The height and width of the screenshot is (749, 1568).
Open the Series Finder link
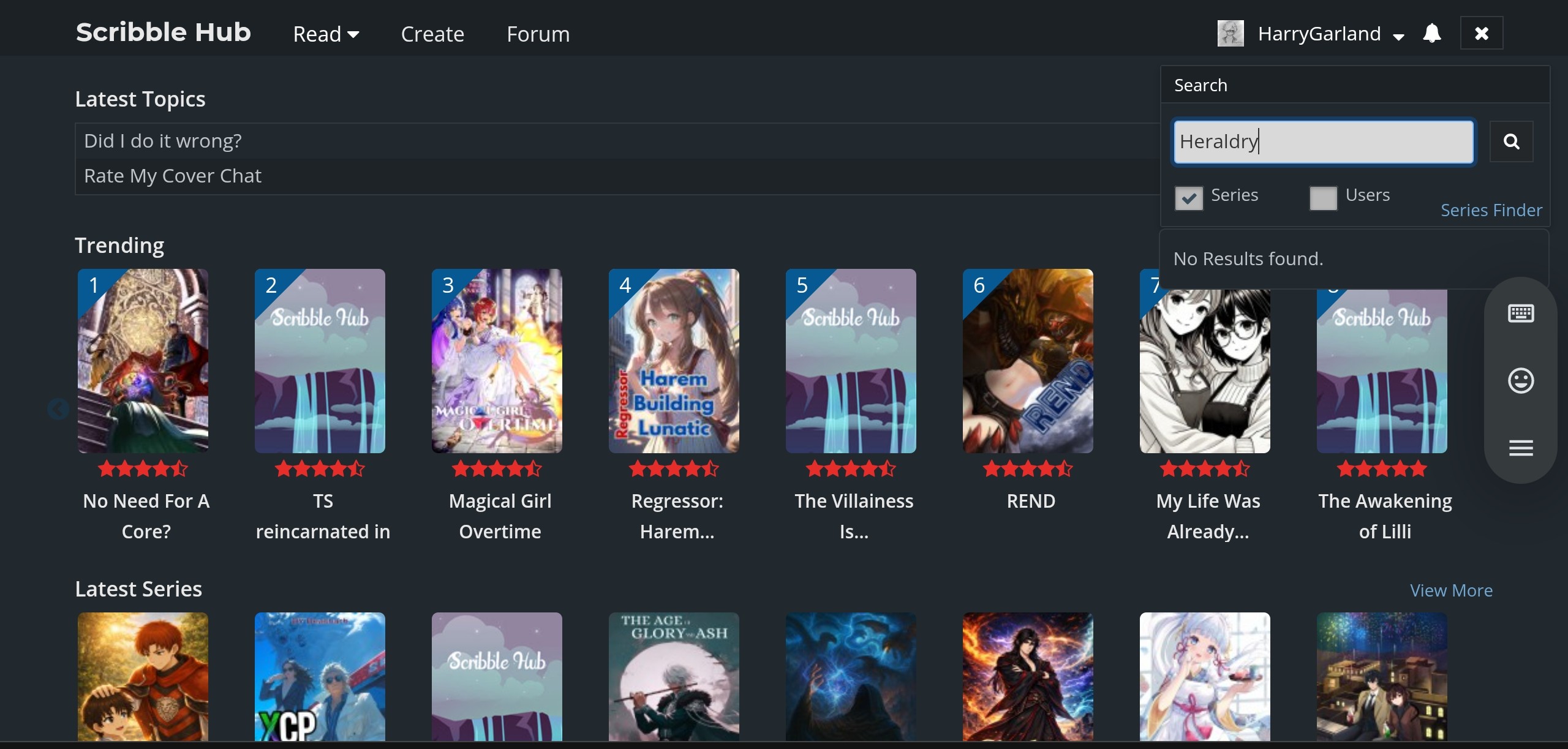pos(1491,210)
